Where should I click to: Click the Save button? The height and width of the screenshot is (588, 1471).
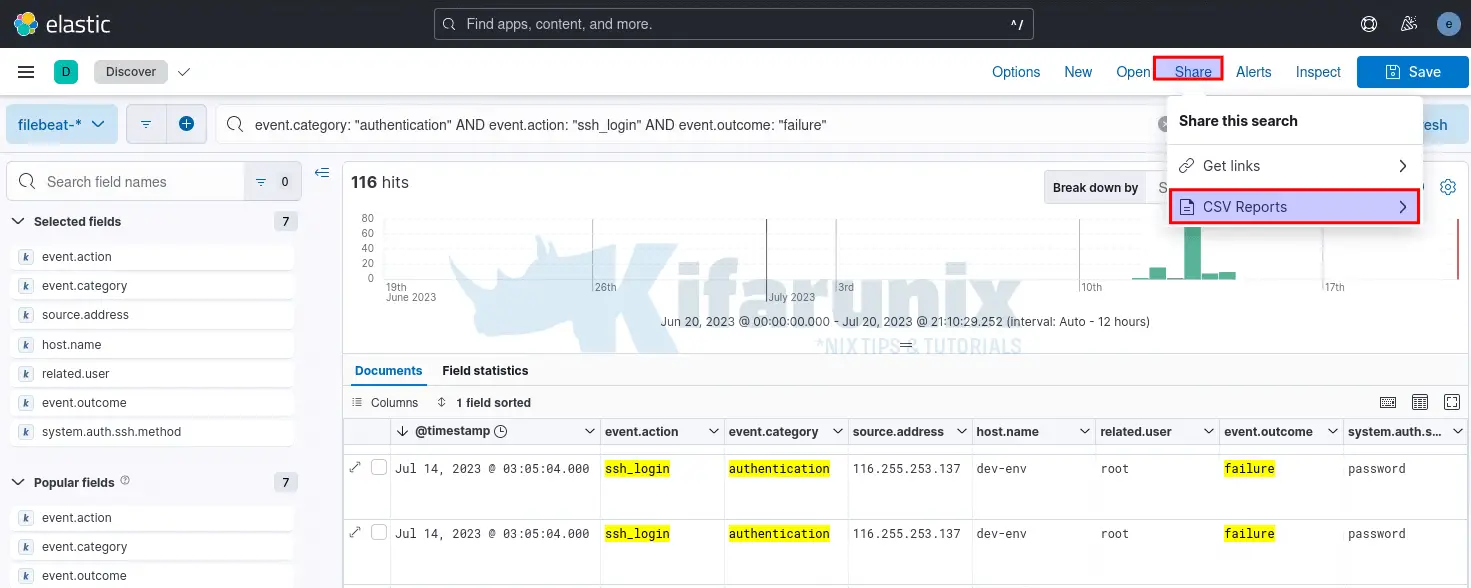coord(1412,72)
